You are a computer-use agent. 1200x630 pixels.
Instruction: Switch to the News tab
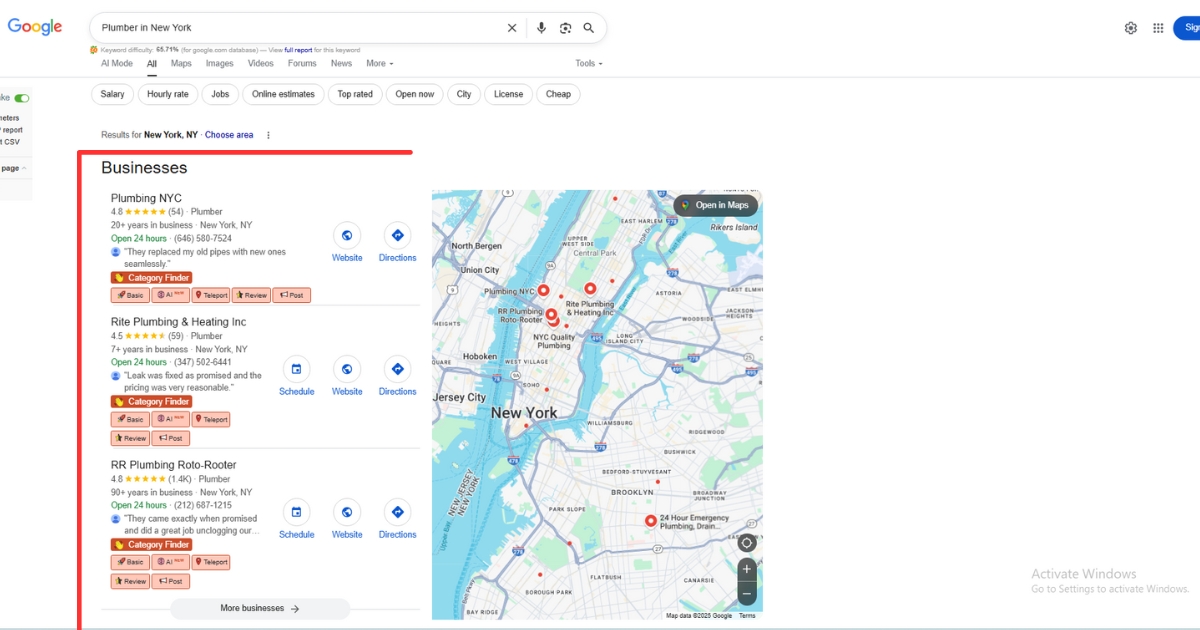point(342,63)
